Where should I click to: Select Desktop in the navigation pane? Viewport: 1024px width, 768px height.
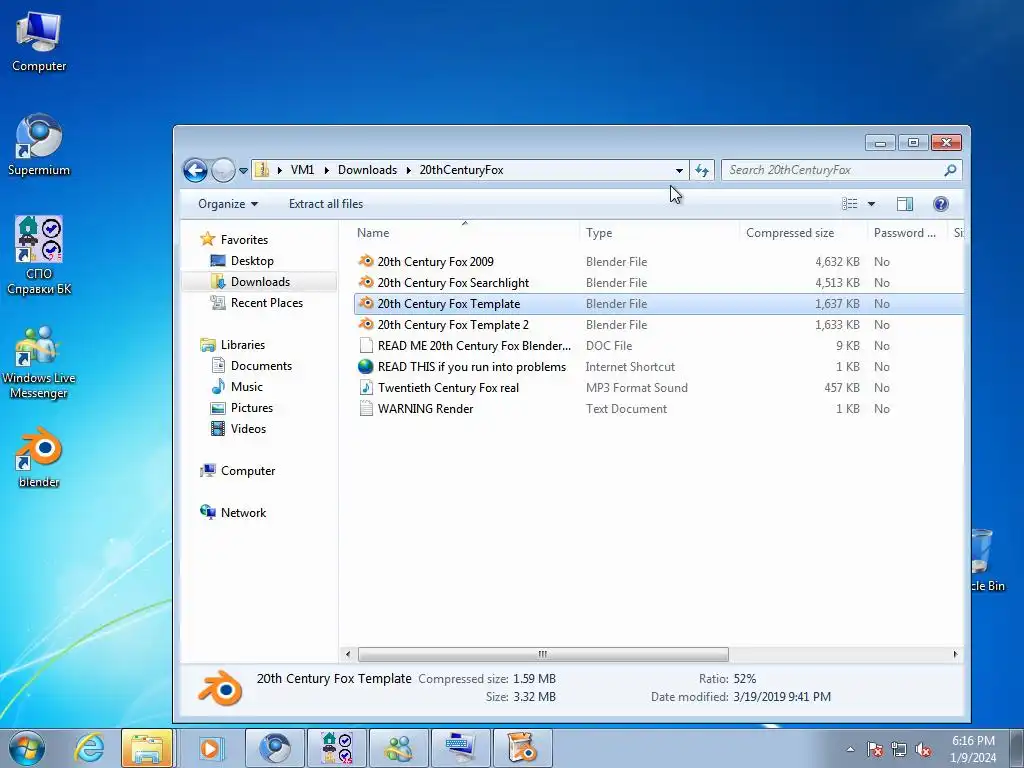pos(251,261)
